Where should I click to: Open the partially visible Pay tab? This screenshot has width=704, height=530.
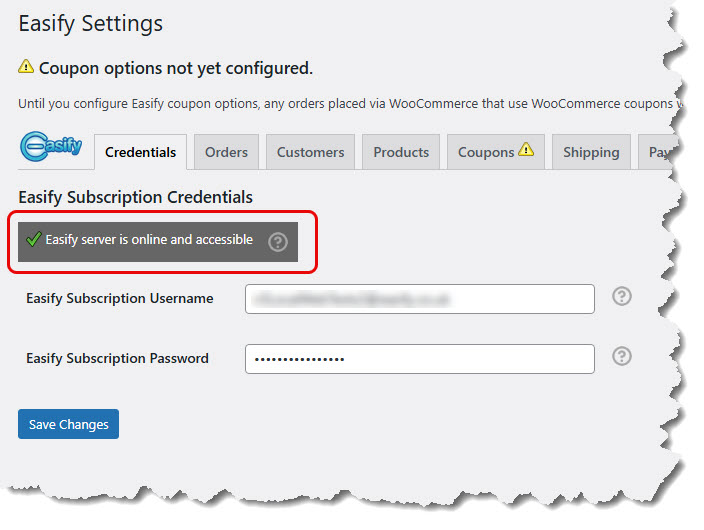[x=659, y=152]
